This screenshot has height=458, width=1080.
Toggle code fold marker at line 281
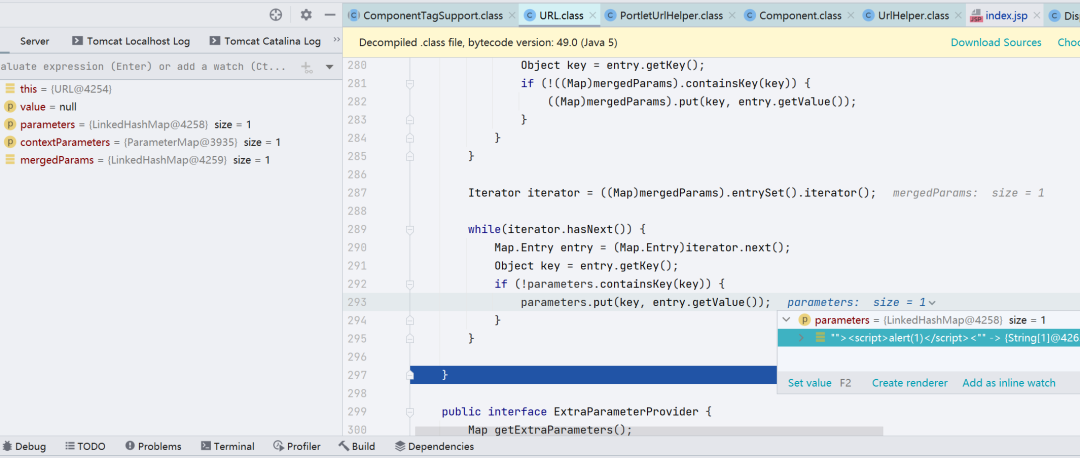410,84
